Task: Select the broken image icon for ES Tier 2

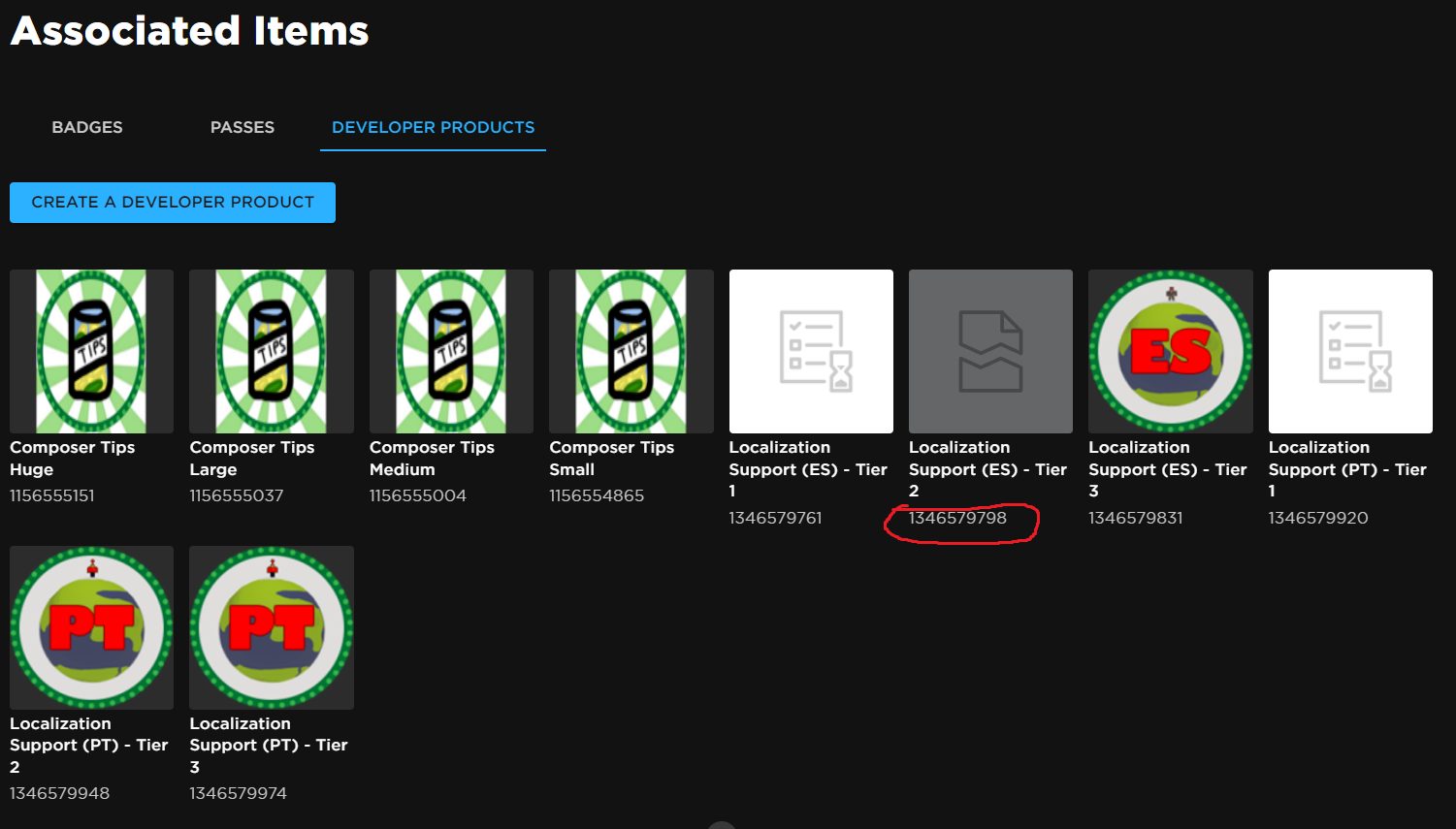Action: click(x=989, y=350)
